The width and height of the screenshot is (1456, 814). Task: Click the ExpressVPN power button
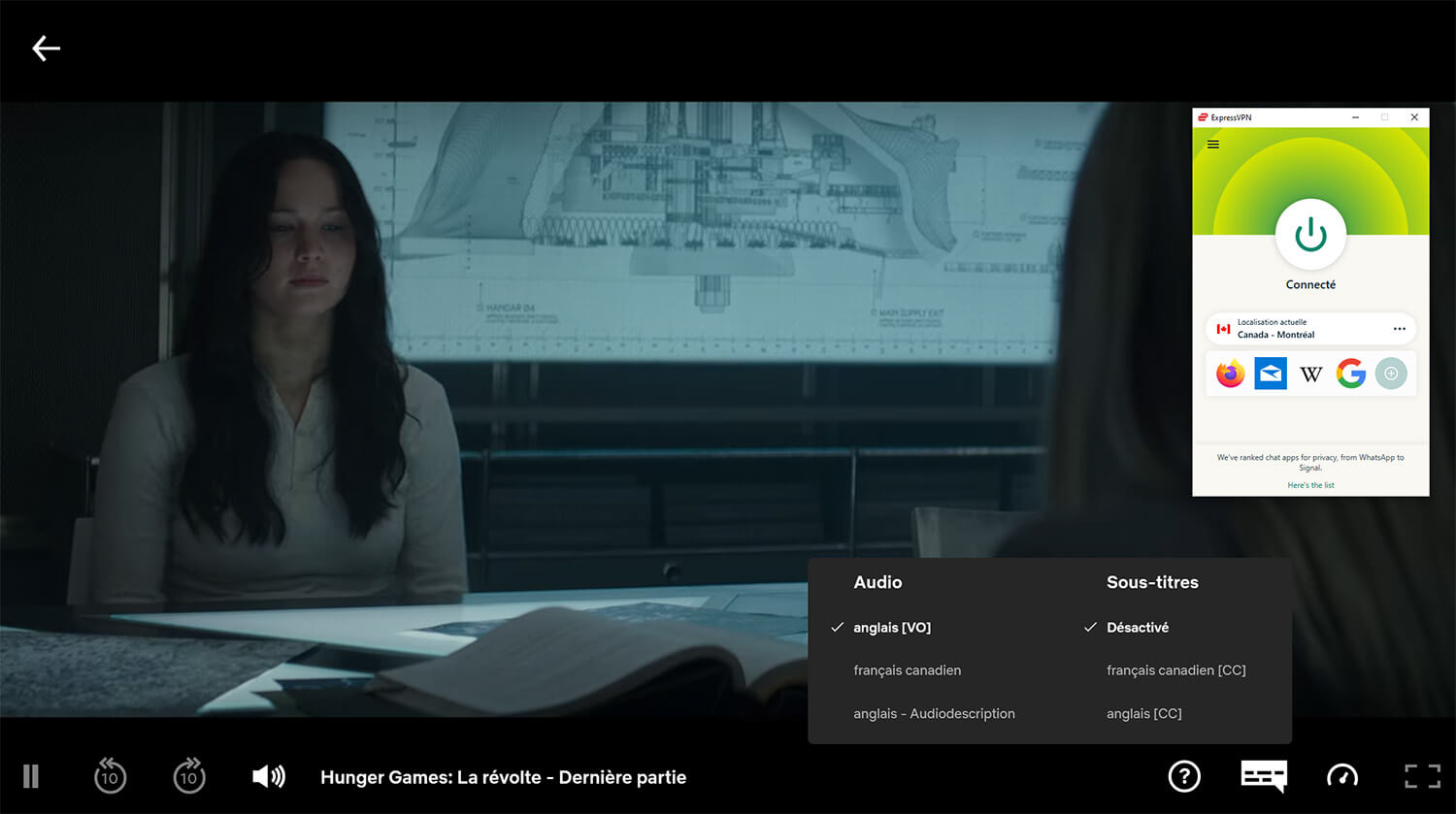point(1310,235)
